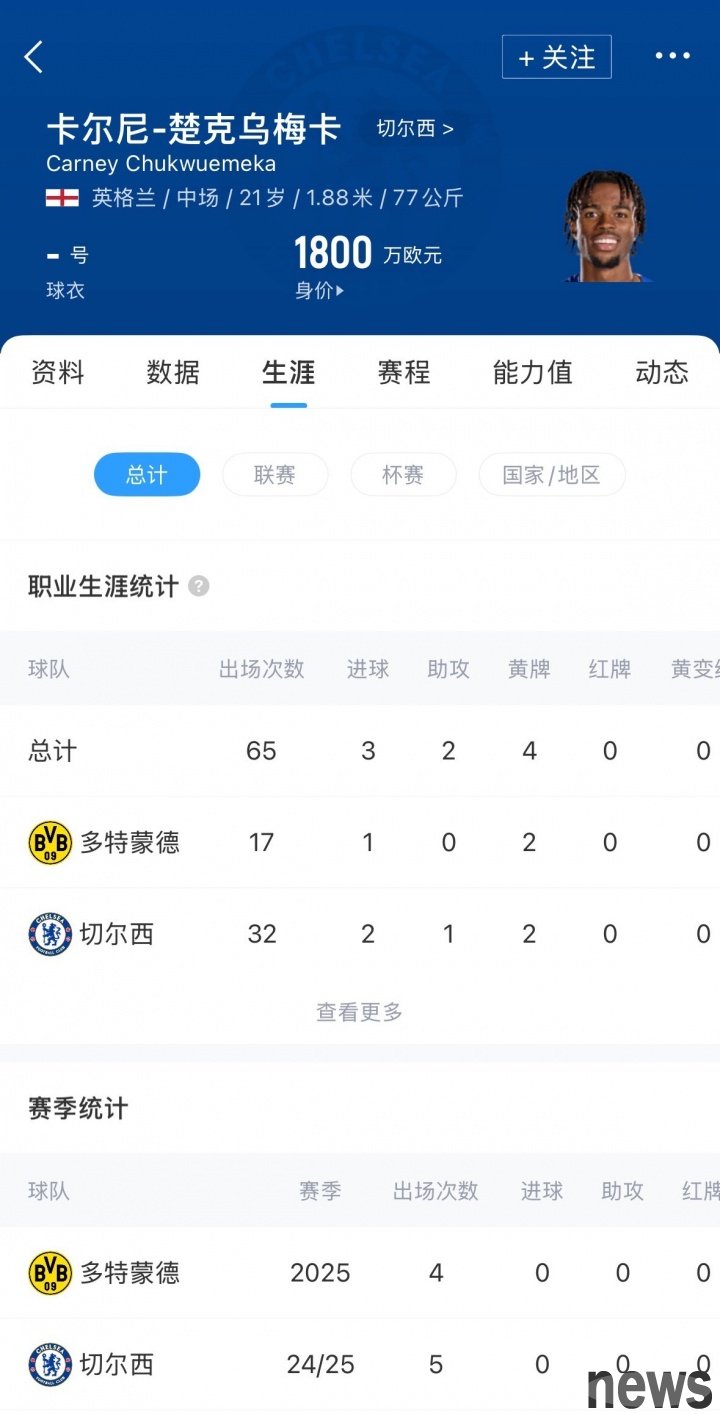This screenshot has height=1414, width=720.
Task: Select the 杯赛 filter pill
Action: click(403, 474)
